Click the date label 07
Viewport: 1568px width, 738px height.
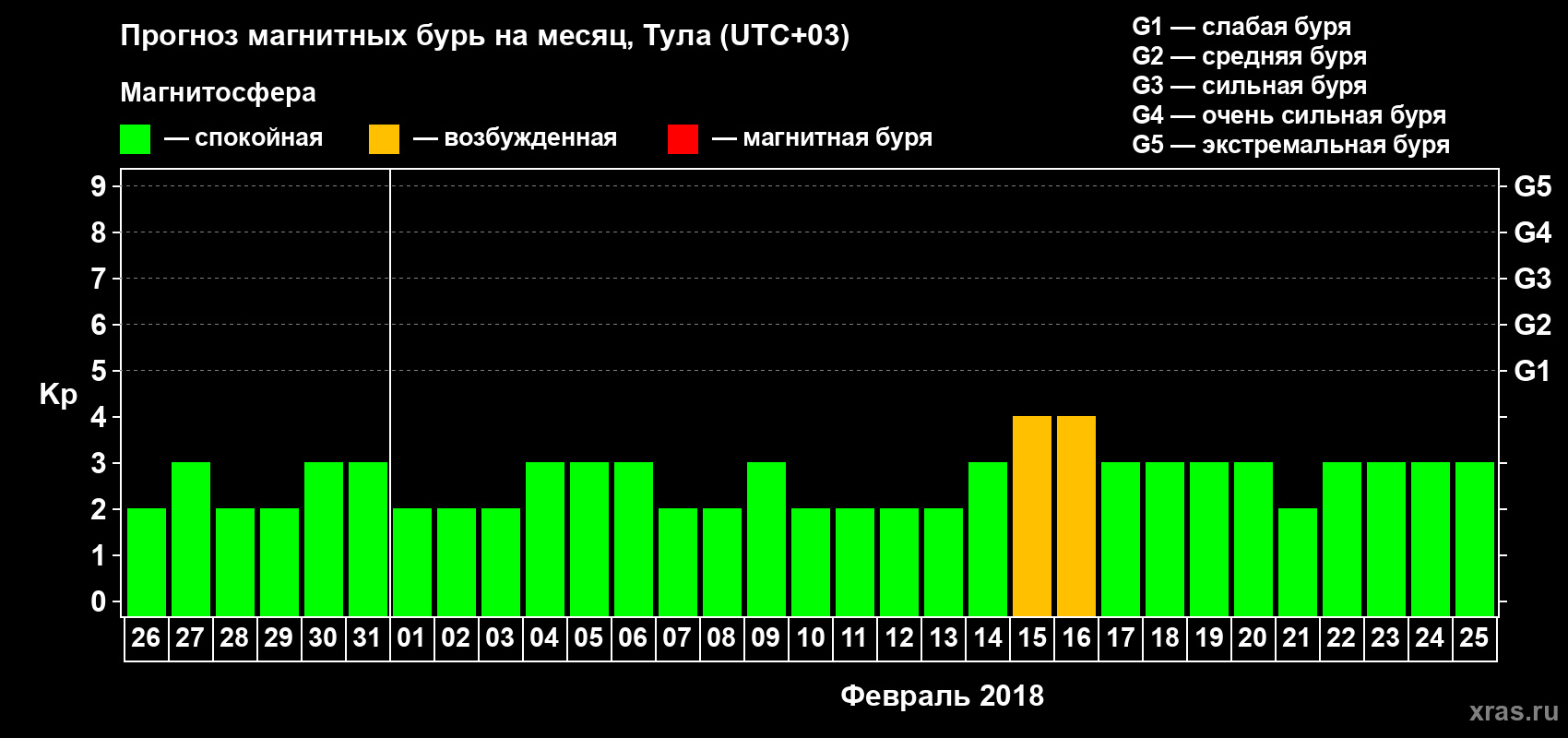coord(677,637)
